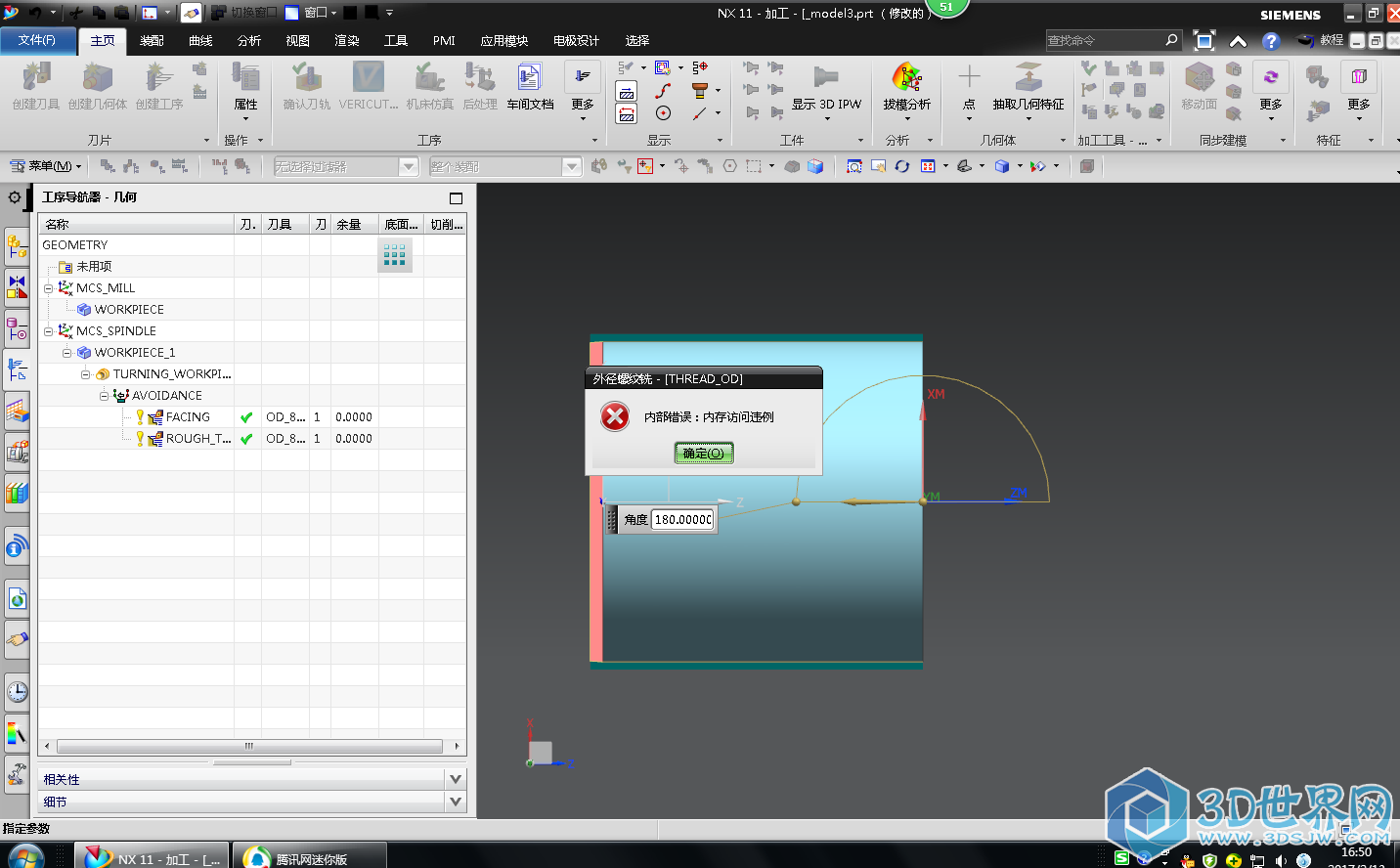Click the 切换窗口 switch window button

(244, 13)
